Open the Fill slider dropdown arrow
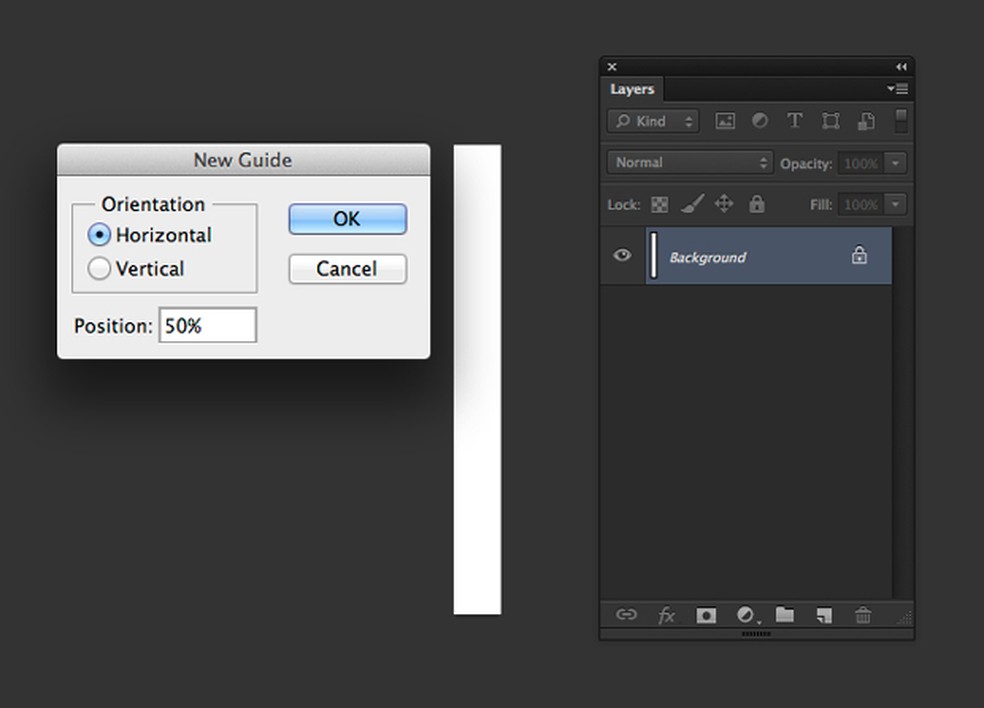Viewport: 984px width, 708px height. 896,204
